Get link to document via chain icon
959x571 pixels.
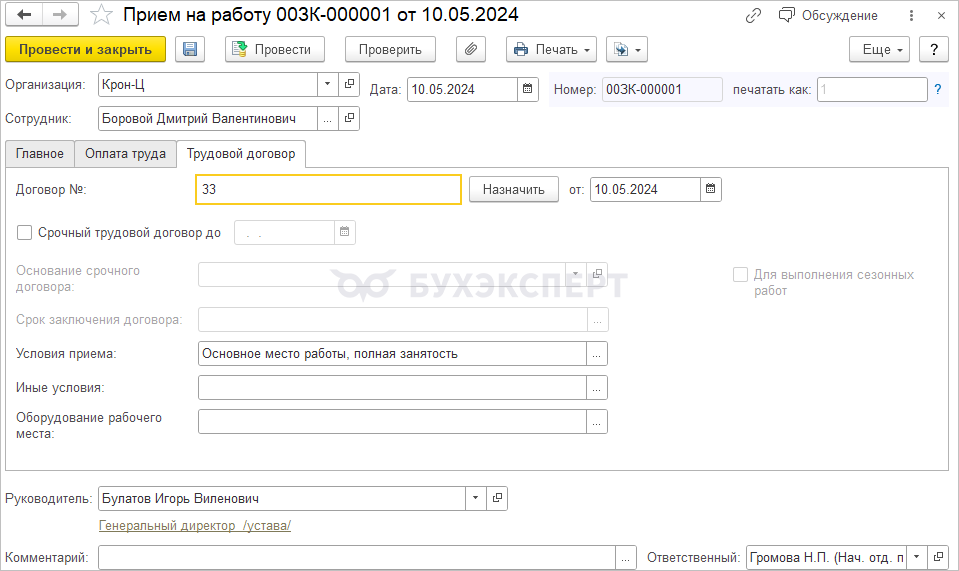754,16
